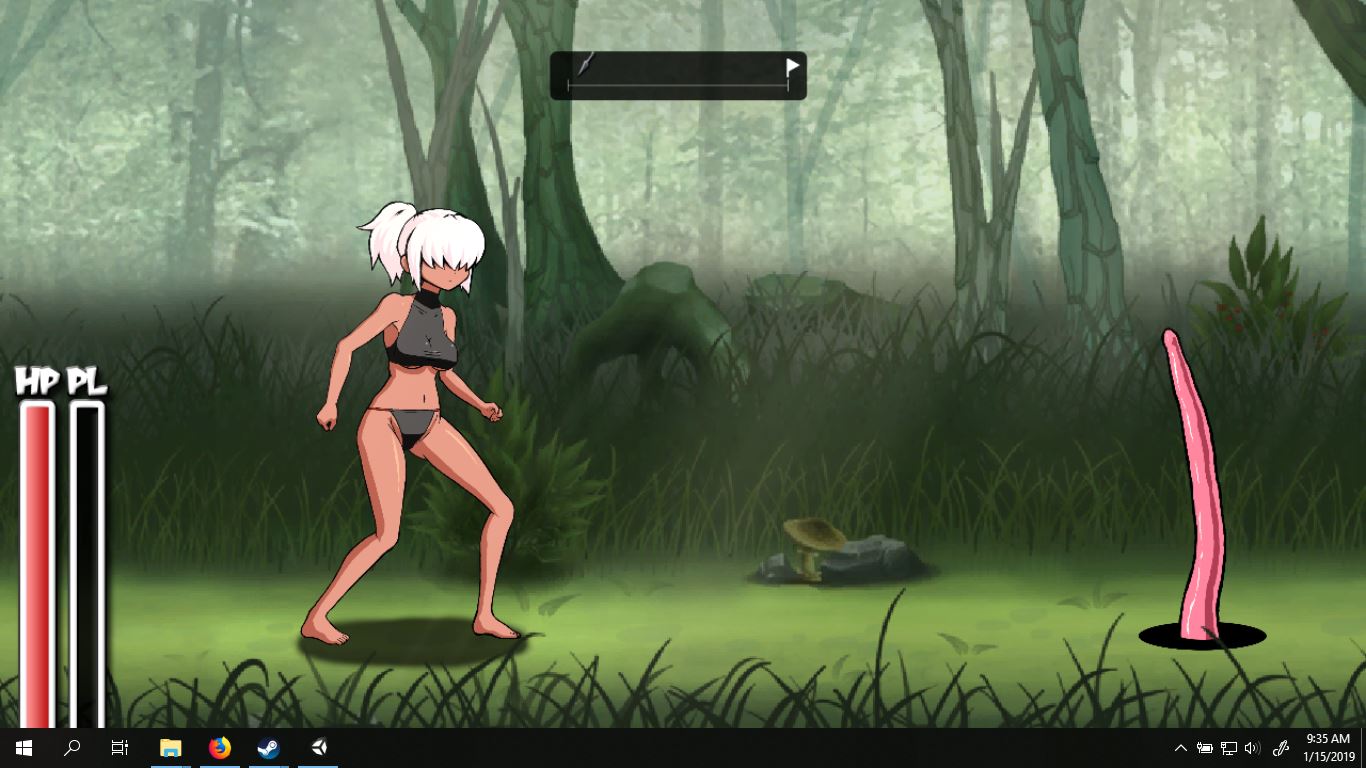The width and height of the screenshot is (1366, 768).
Task: Open Task View from the taskbar
Action: pyautogui.click(x=120, y=748)
